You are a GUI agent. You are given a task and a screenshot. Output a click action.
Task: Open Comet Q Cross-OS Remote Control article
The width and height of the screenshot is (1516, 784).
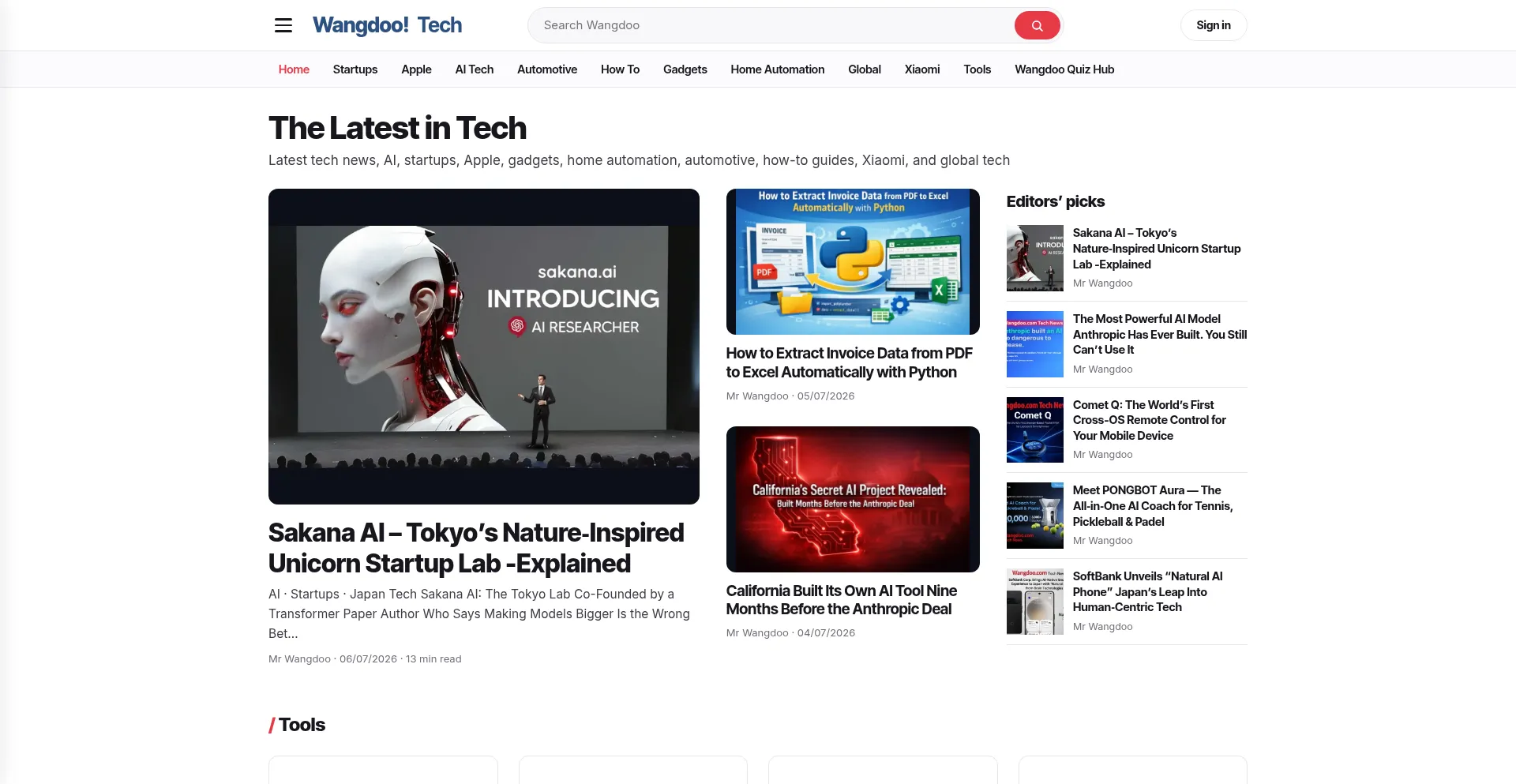tap(1150, 420)
